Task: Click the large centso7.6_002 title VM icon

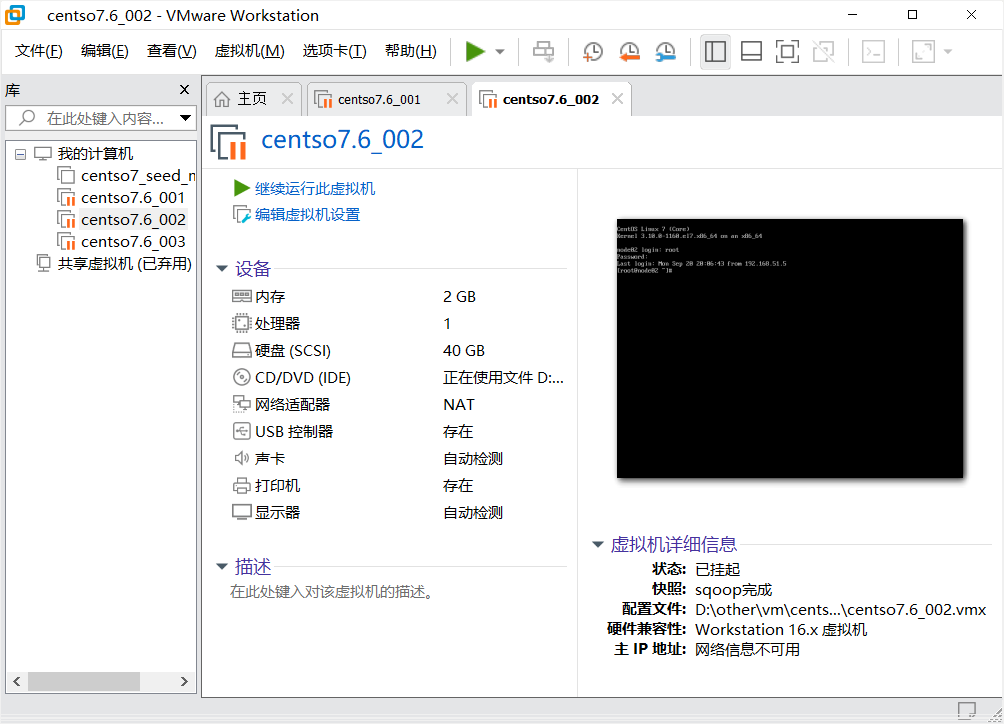Action: [x=228, y=141]
